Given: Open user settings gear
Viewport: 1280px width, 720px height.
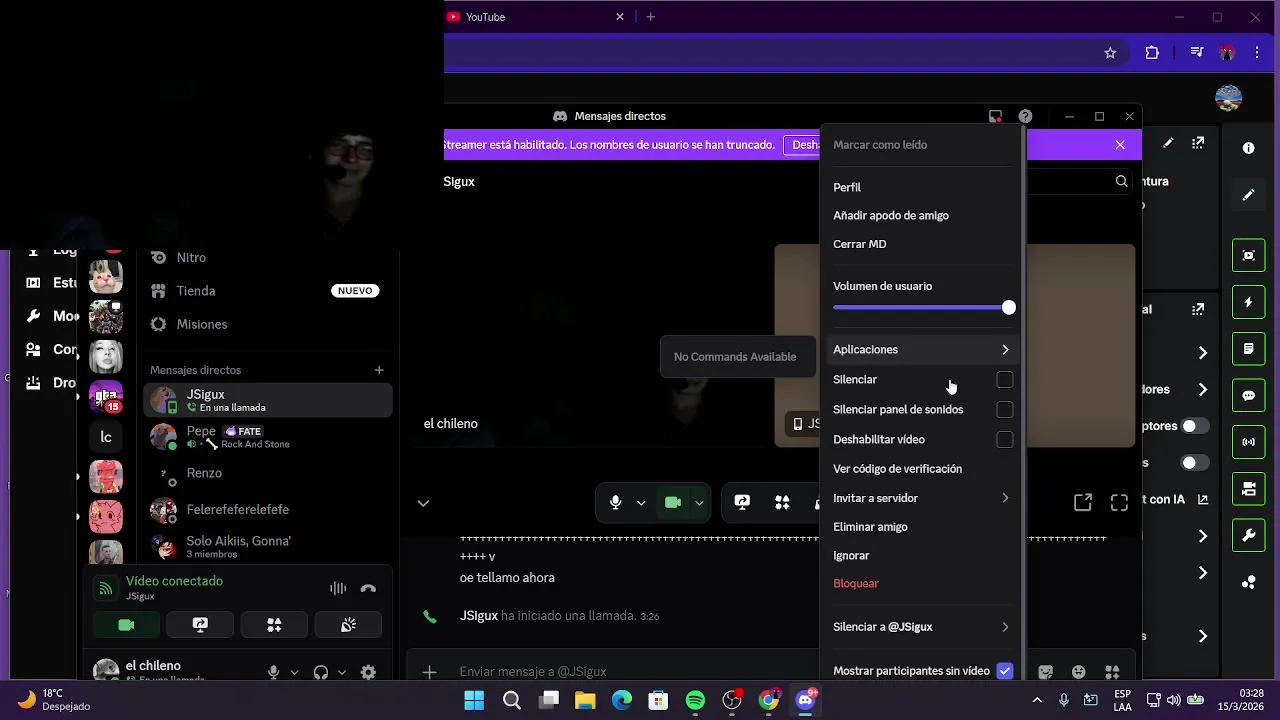Looking at the screenshot, I should pos(368,673).
